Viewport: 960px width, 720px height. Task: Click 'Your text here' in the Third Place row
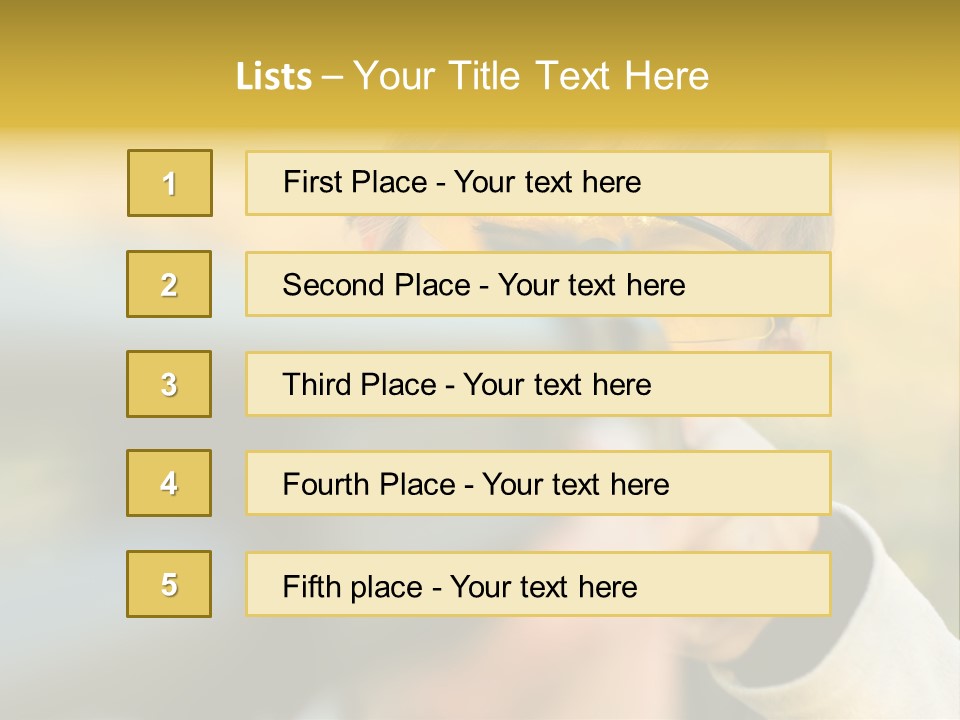coord(557,385)
